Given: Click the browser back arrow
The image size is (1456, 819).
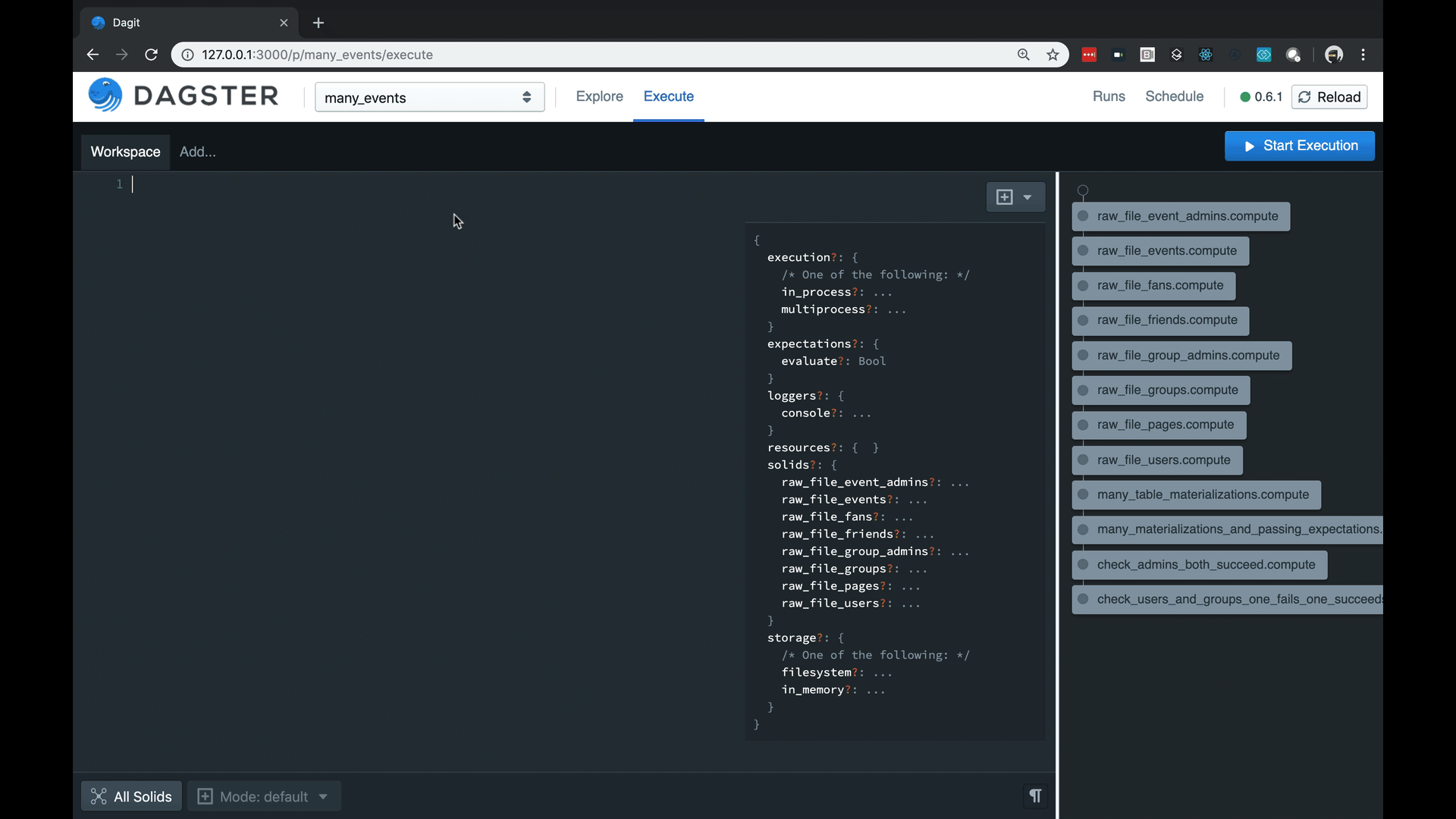Looking at the screenshot, I should tap(93, 55).
